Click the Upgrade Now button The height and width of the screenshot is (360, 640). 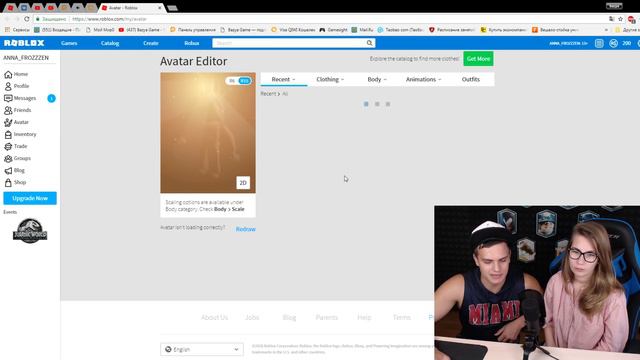30,198
